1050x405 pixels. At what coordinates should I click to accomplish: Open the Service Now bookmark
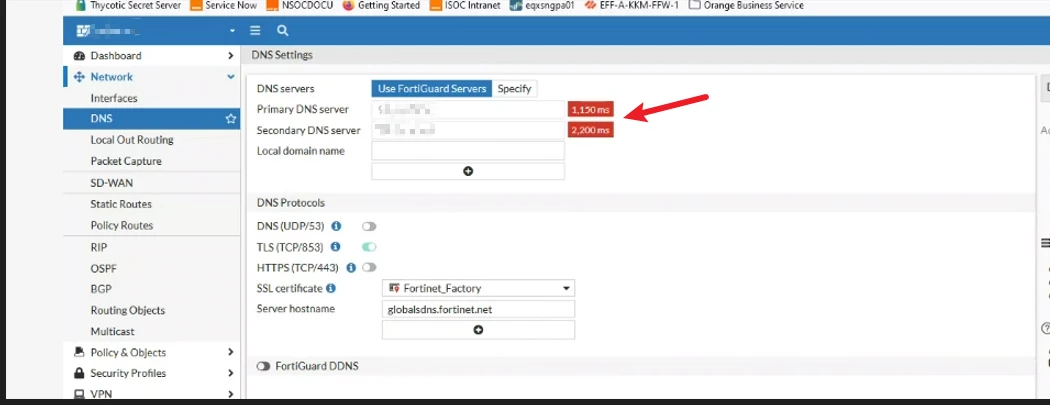tap(223, 5)
